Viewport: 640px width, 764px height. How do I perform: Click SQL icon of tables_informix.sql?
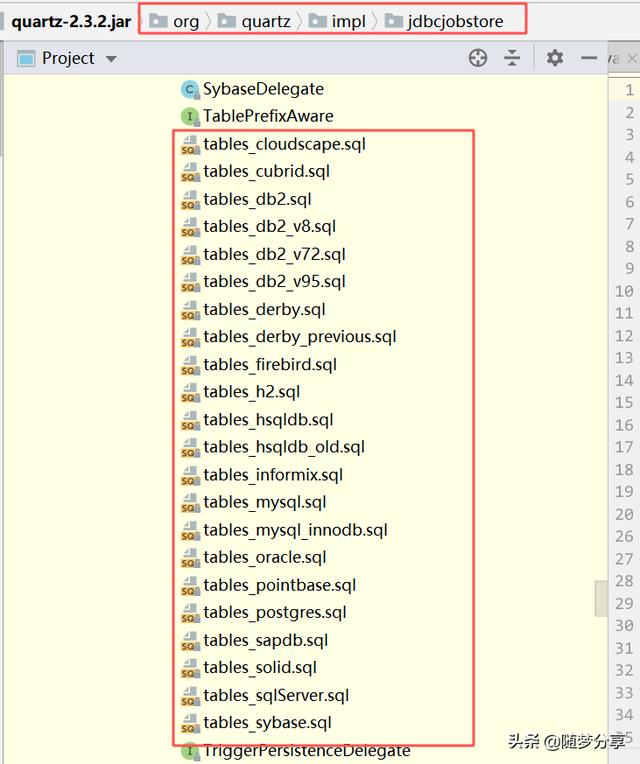[x=190, y=475]
